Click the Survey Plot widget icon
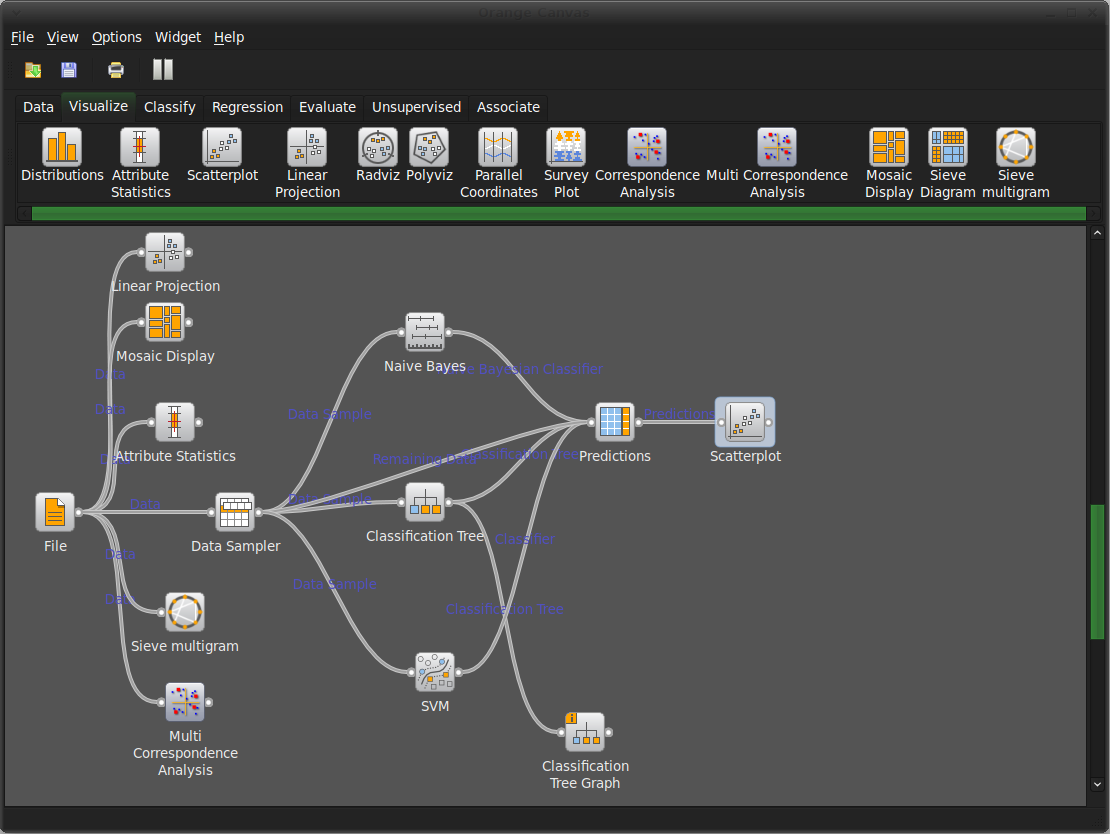 566,148
